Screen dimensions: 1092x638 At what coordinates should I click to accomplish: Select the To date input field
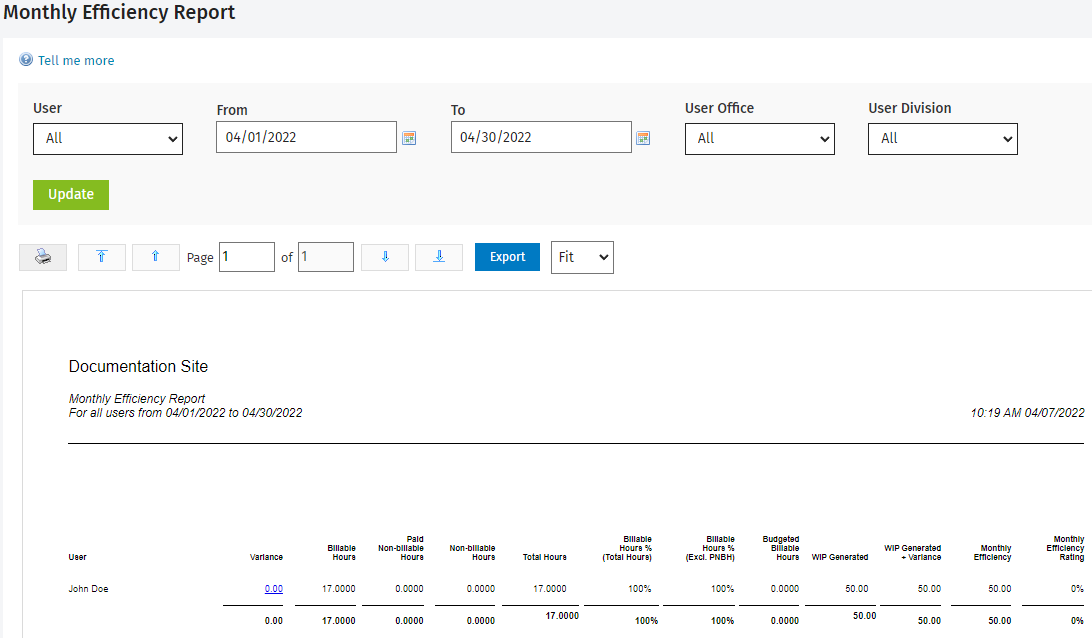[540, 136]
